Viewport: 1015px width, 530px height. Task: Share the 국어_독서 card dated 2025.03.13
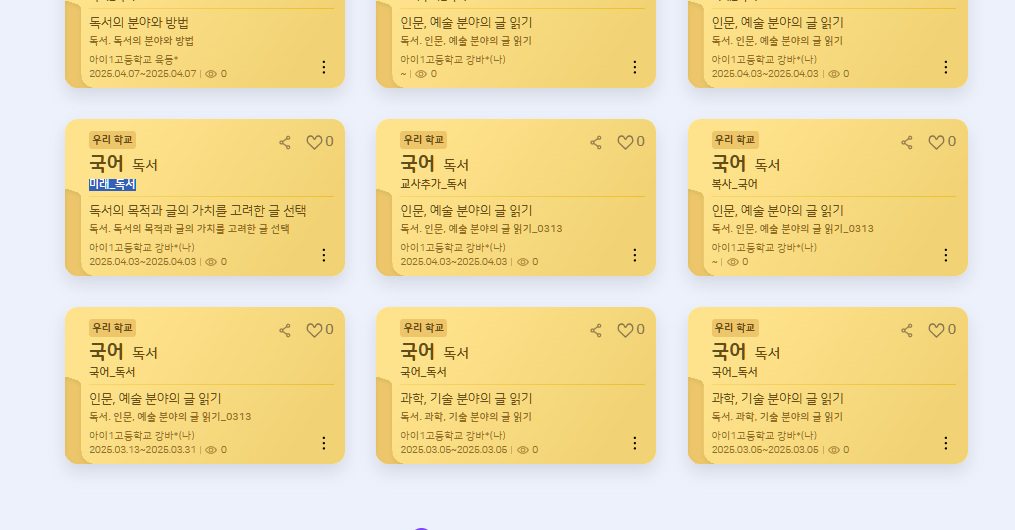pyautogui.click(x=285, y=331)
